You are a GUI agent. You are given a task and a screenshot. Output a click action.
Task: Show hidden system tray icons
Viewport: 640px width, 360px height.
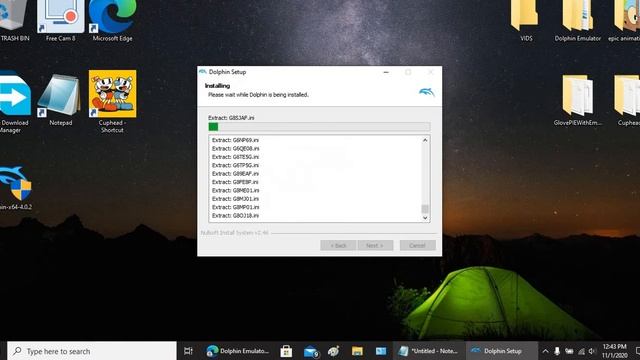click(x=545, y=351)
